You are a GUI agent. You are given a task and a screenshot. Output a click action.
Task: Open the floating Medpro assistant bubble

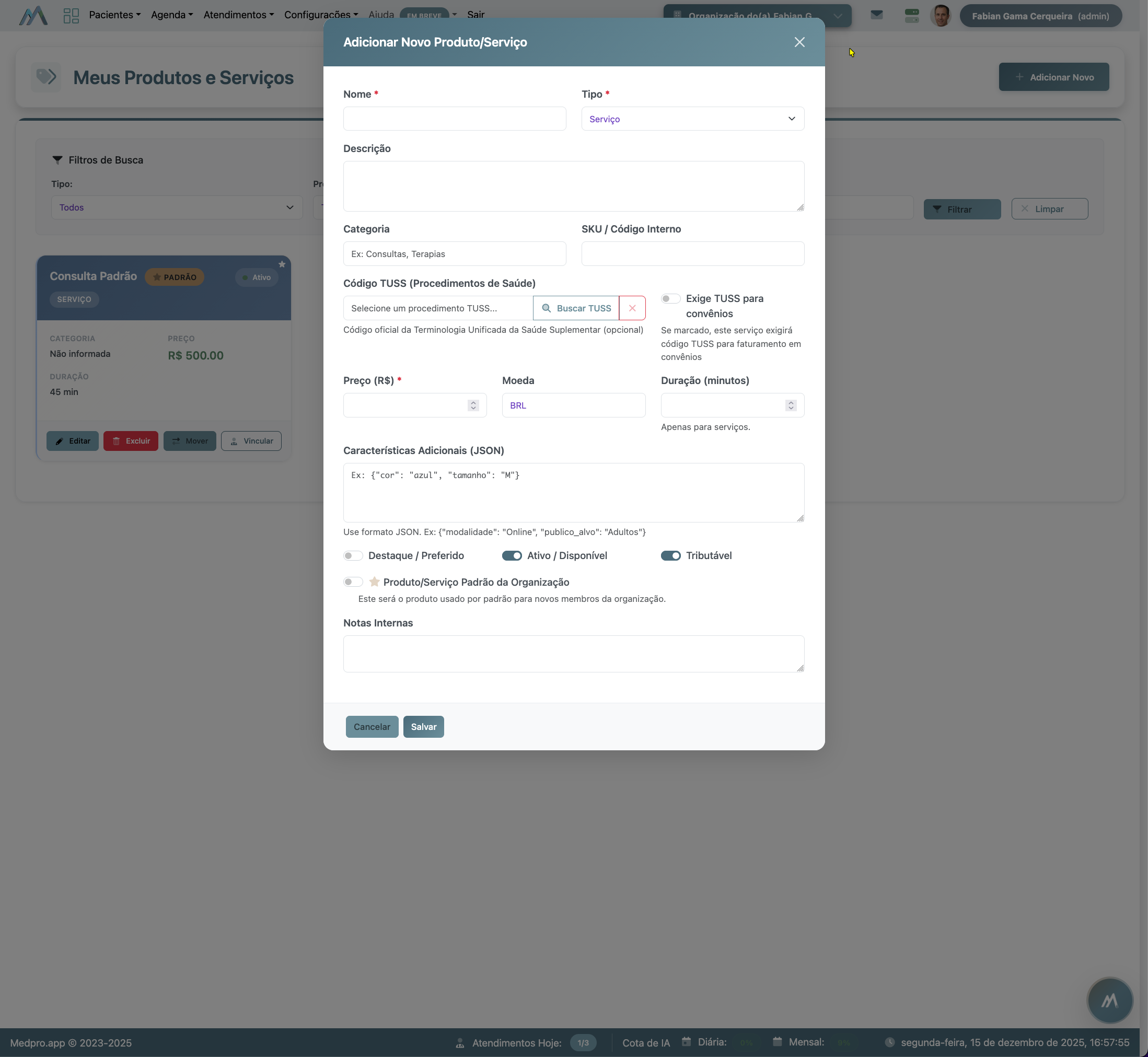pos(1109,1001)
